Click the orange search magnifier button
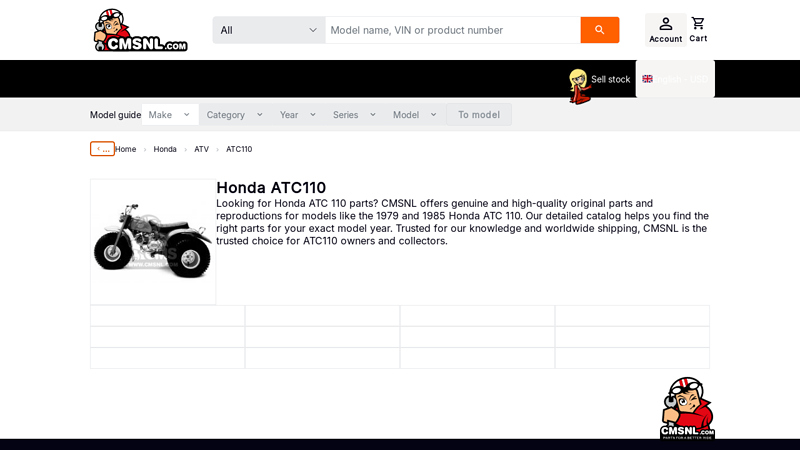 pos(599,30)
